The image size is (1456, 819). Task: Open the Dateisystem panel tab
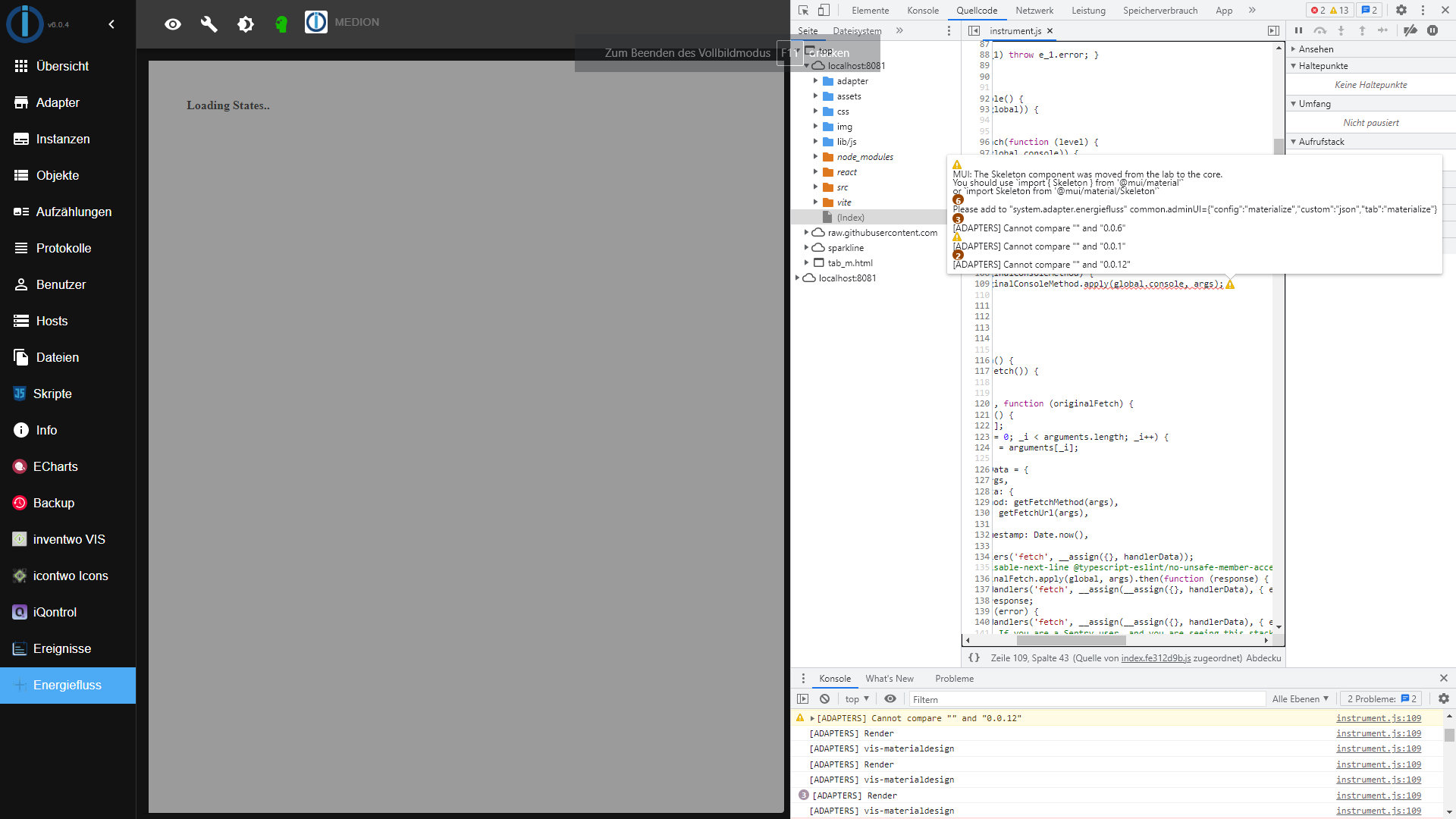(x=856, y=31)
